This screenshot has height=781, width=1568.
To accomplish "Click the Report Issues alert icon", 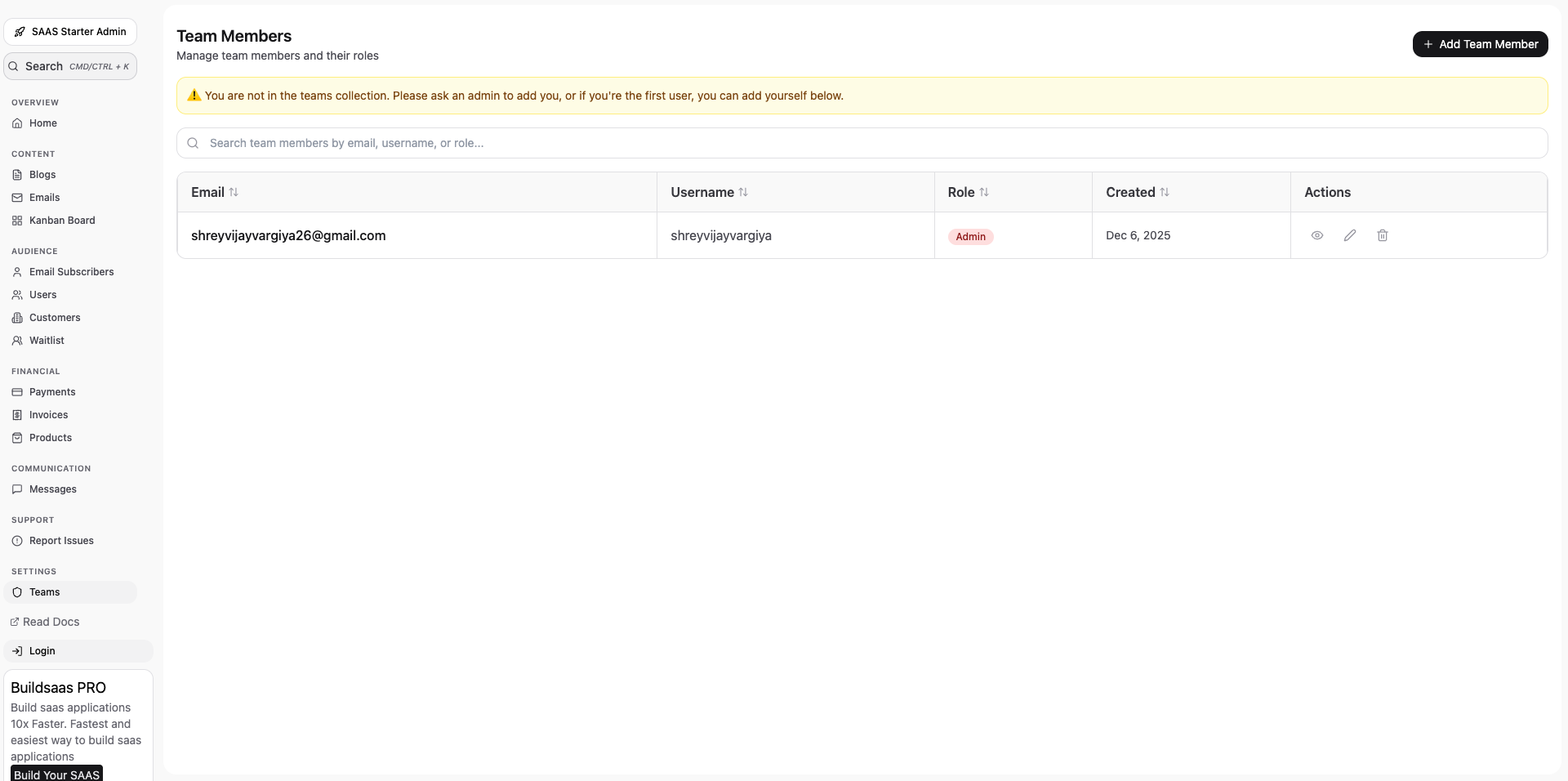I will 17,541.
